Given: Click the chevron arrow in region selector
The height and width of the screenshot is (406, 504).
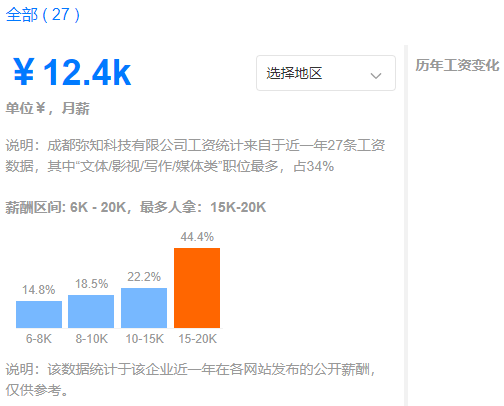Looking at the screenshot, I should click(376, 76).
